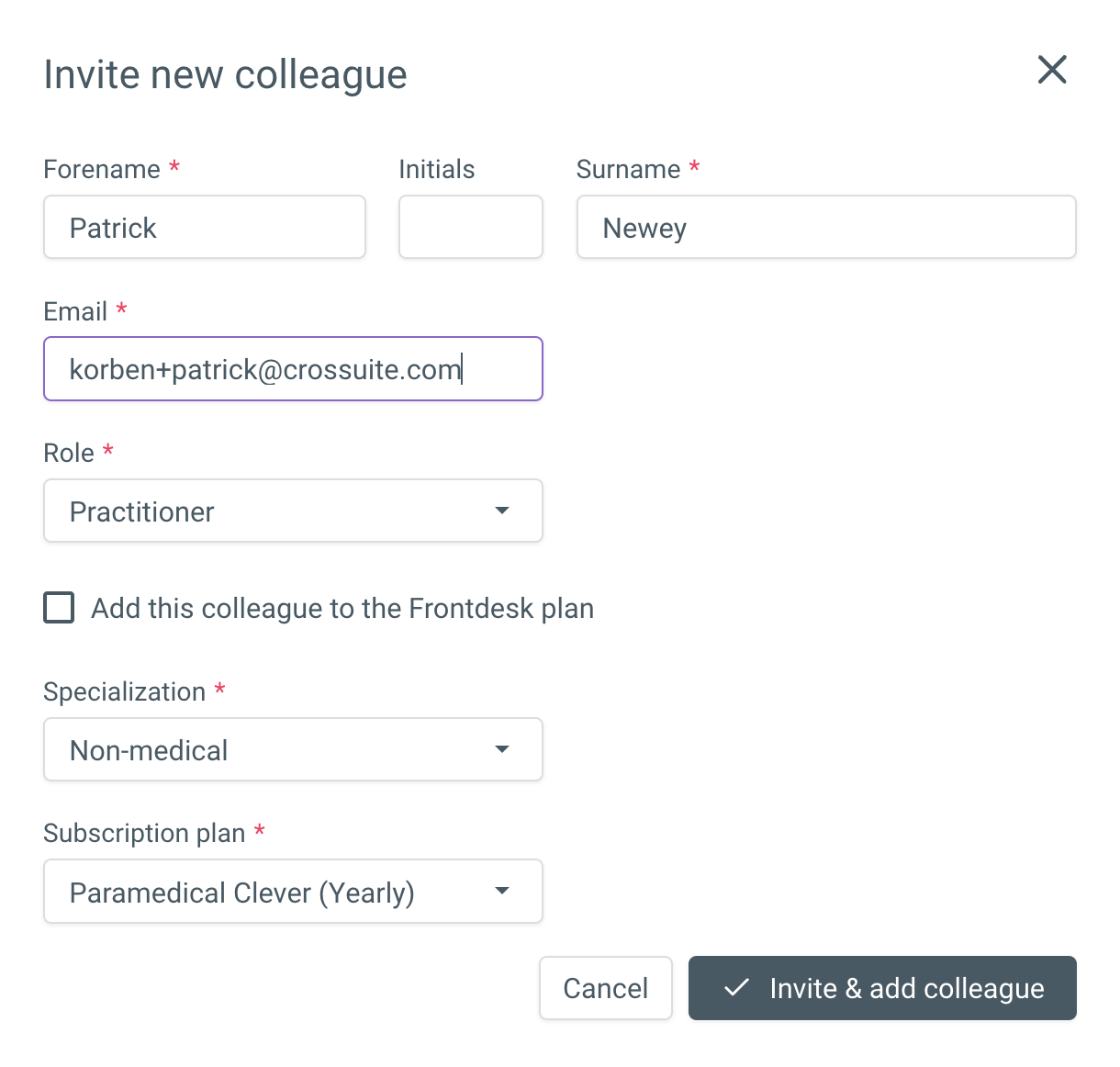Open the Subscription plan dropdown
Image resolution: width=1120 pixels, height=1067 pixels.
click(293, 891)
